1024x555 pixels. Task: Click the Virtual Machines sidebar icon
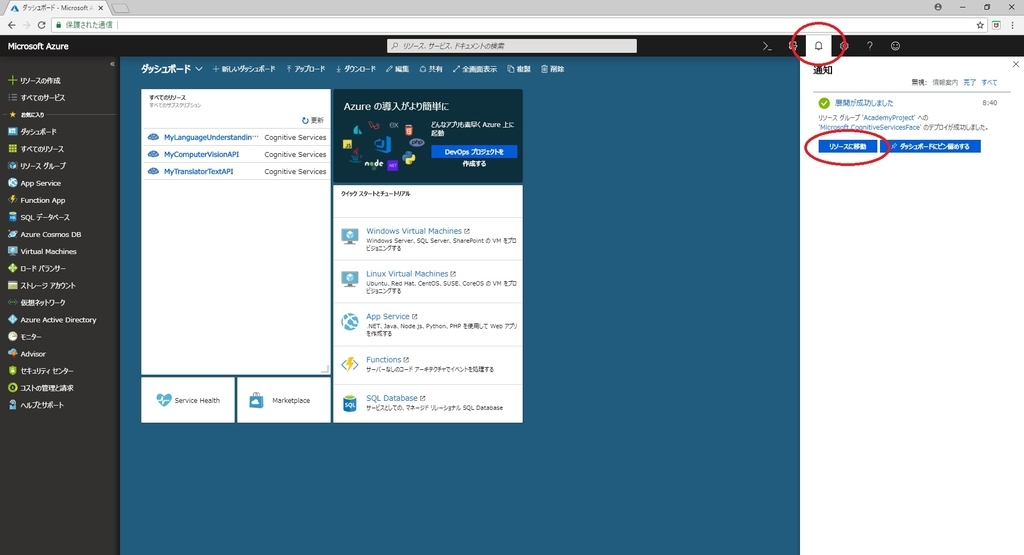pos(12,251)
